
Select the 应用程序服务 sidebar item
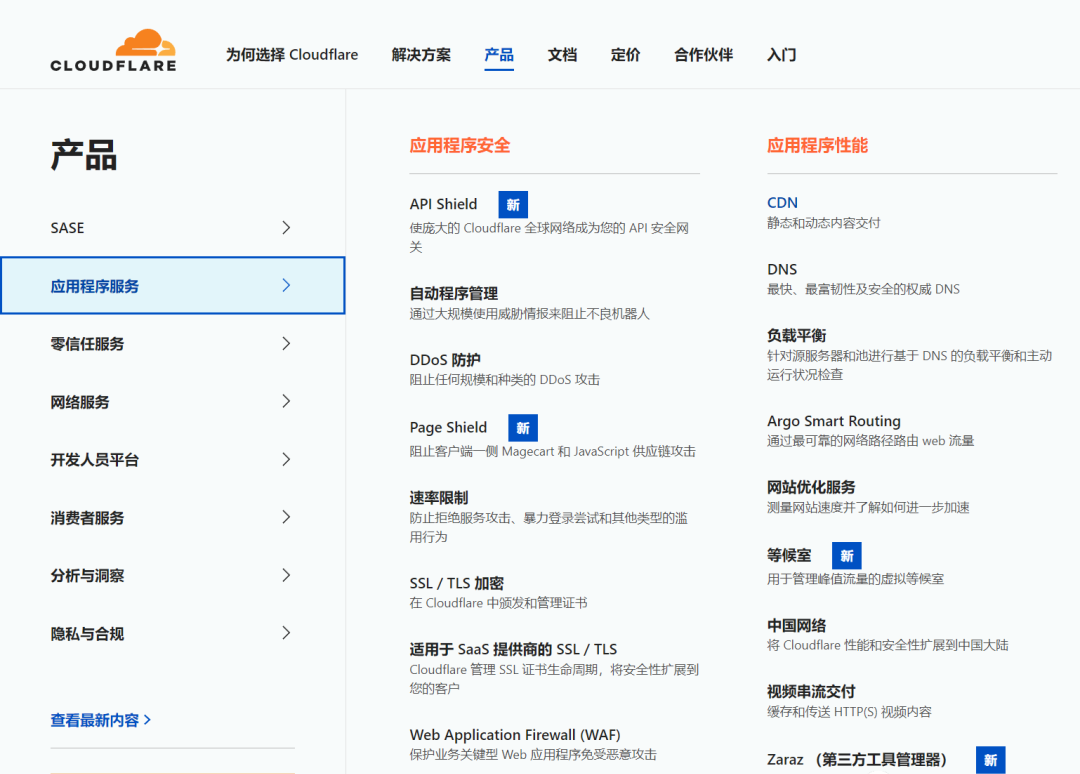(x=172, y=285)
